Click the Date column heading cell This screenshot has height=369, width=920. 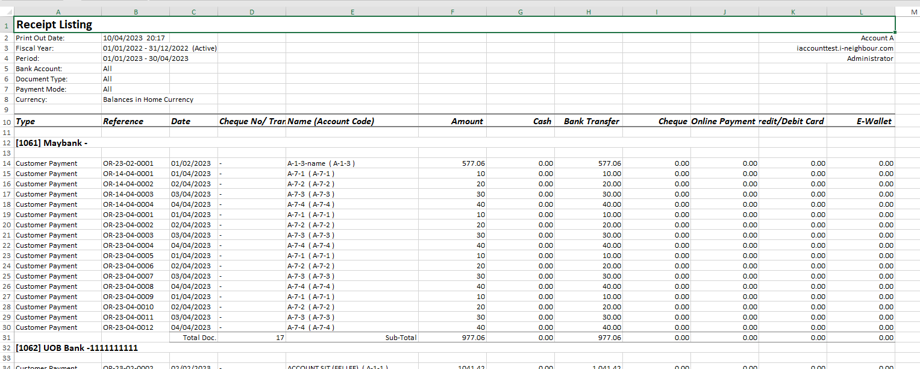pyautogui.click(x=193, y=121)
